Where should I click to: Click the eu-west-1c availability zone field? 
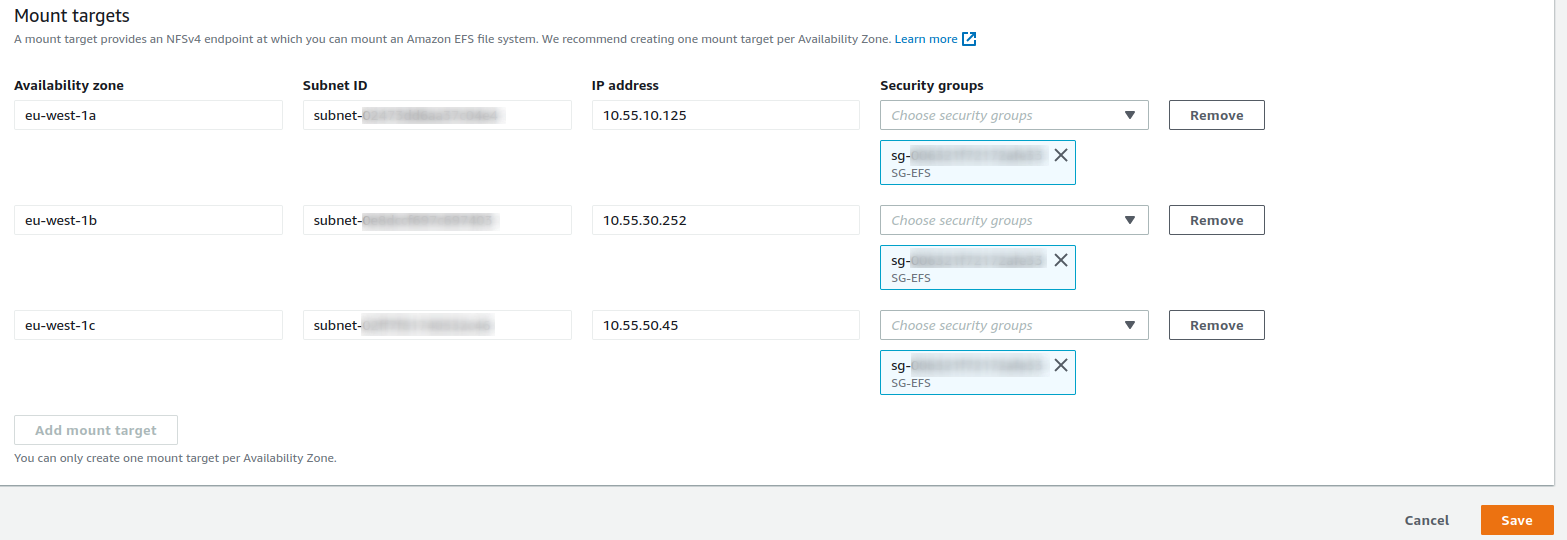coord(148,325)
